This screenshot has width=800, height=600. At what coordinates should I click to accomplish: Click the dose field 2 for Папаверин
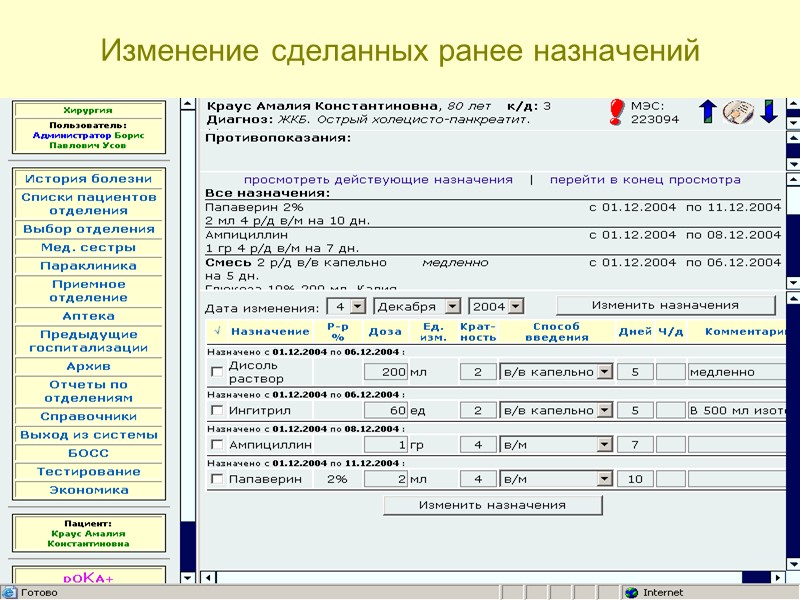coord(386,479)
